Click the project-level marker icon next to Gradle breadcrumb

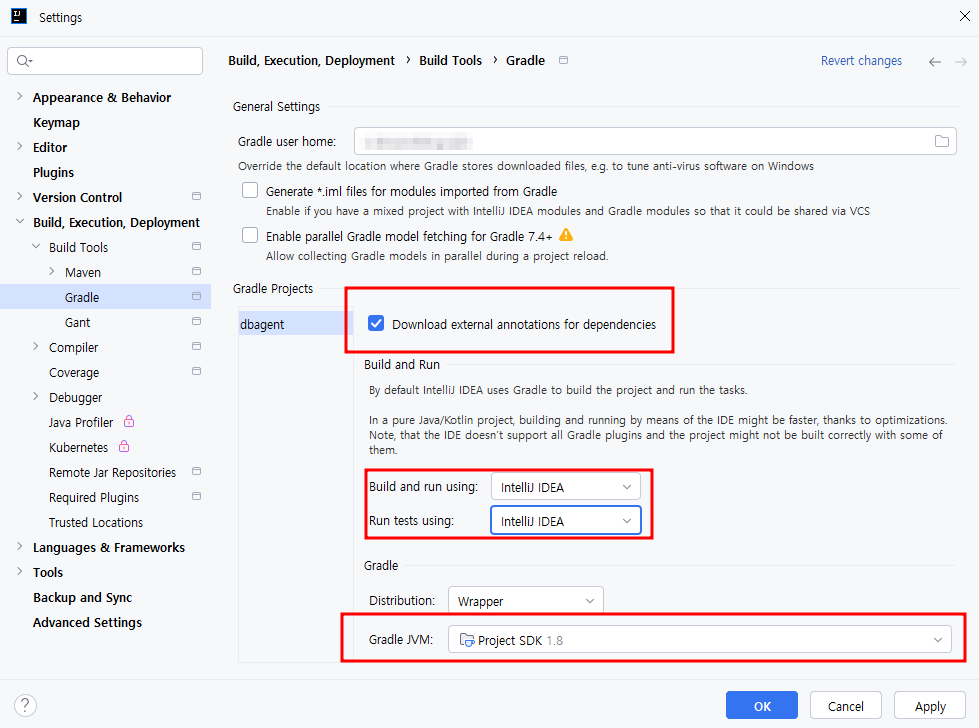click(x=563, y=60)
